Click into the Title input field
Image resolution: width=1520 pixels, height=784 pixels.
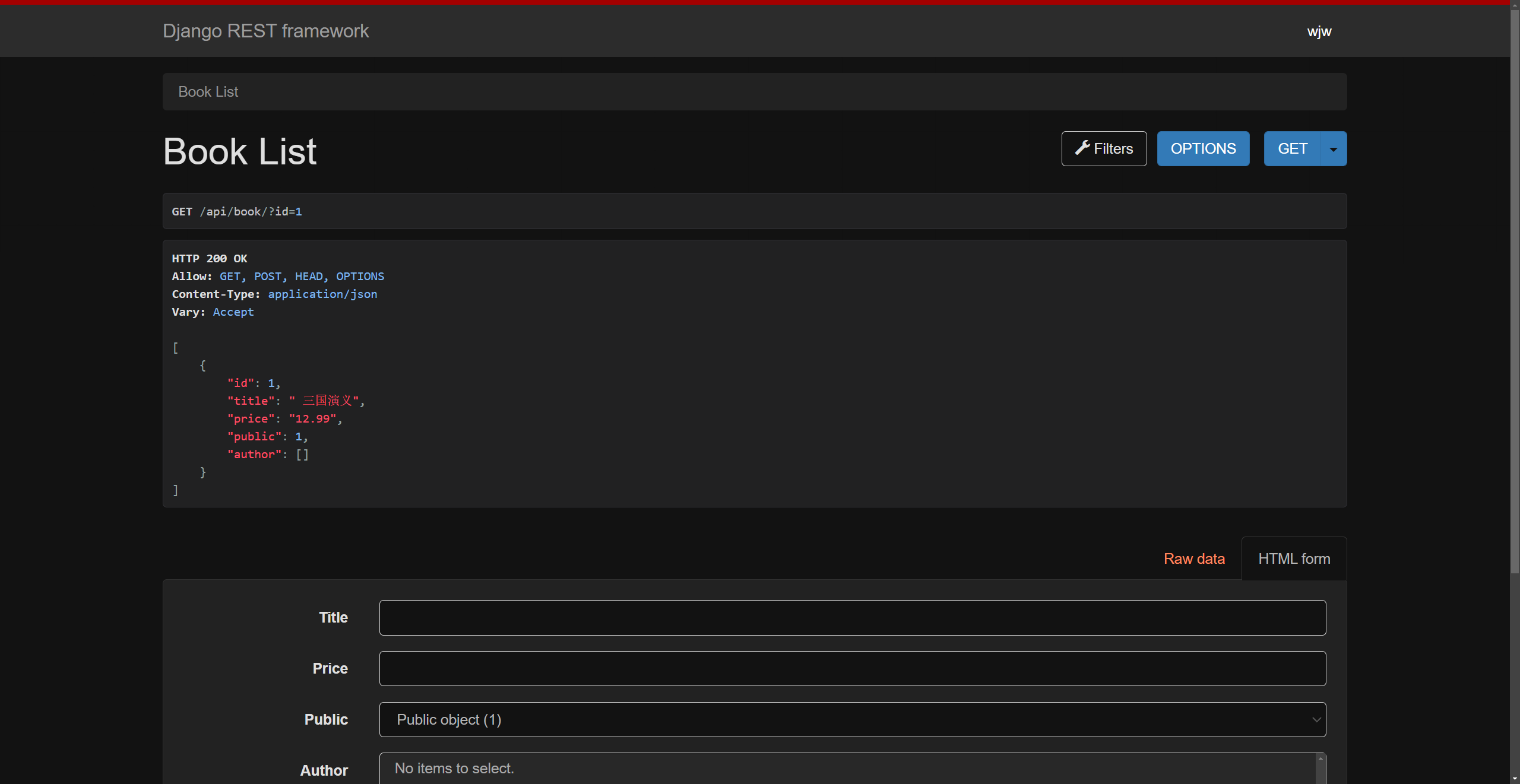pos(852,617)
